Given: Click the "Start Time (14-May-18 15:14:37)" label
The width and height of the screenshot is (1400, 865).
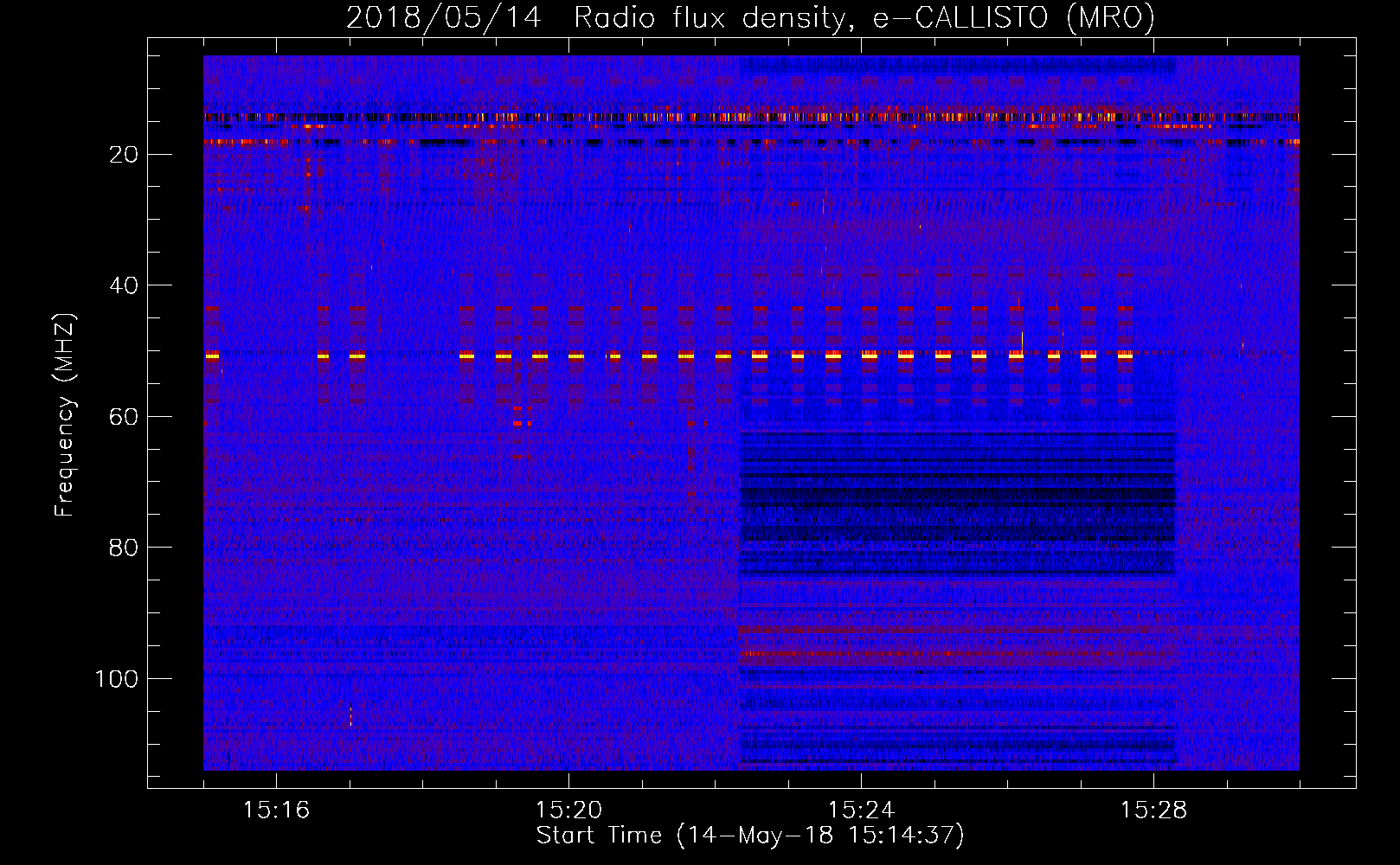Looking at the screenshot, I should tap(750, 836).
